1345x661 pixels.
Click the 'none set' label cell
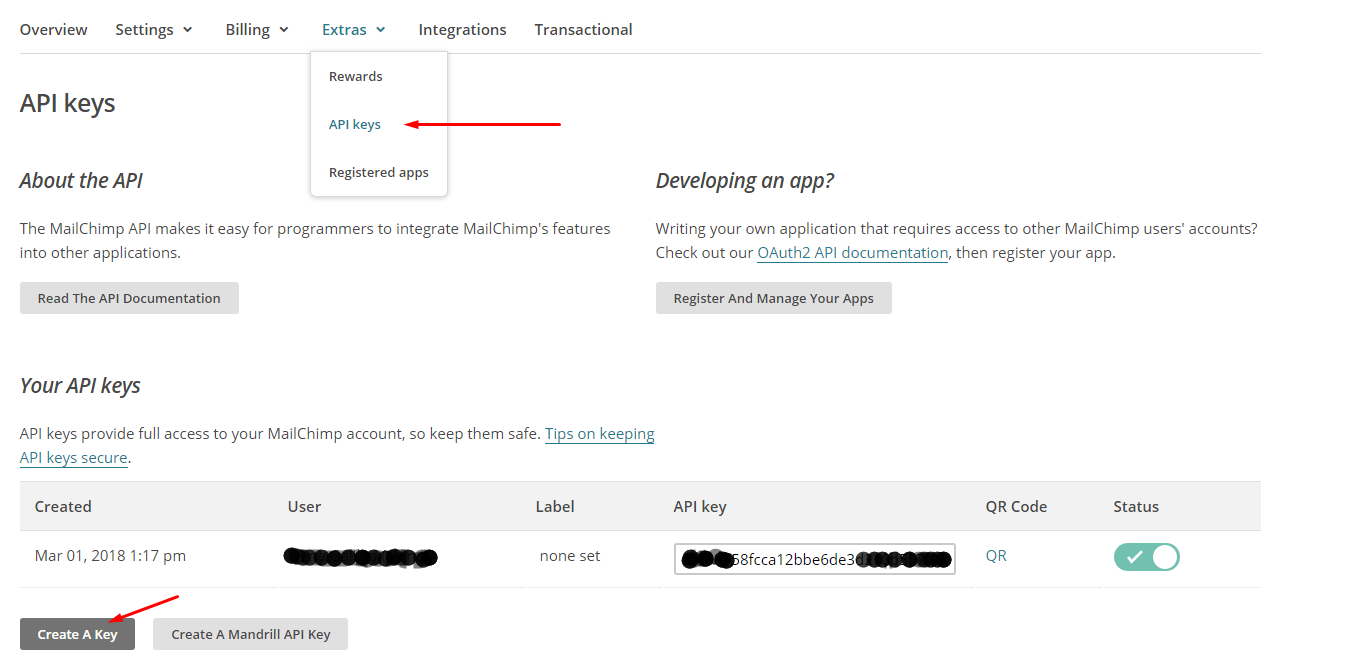570,556
